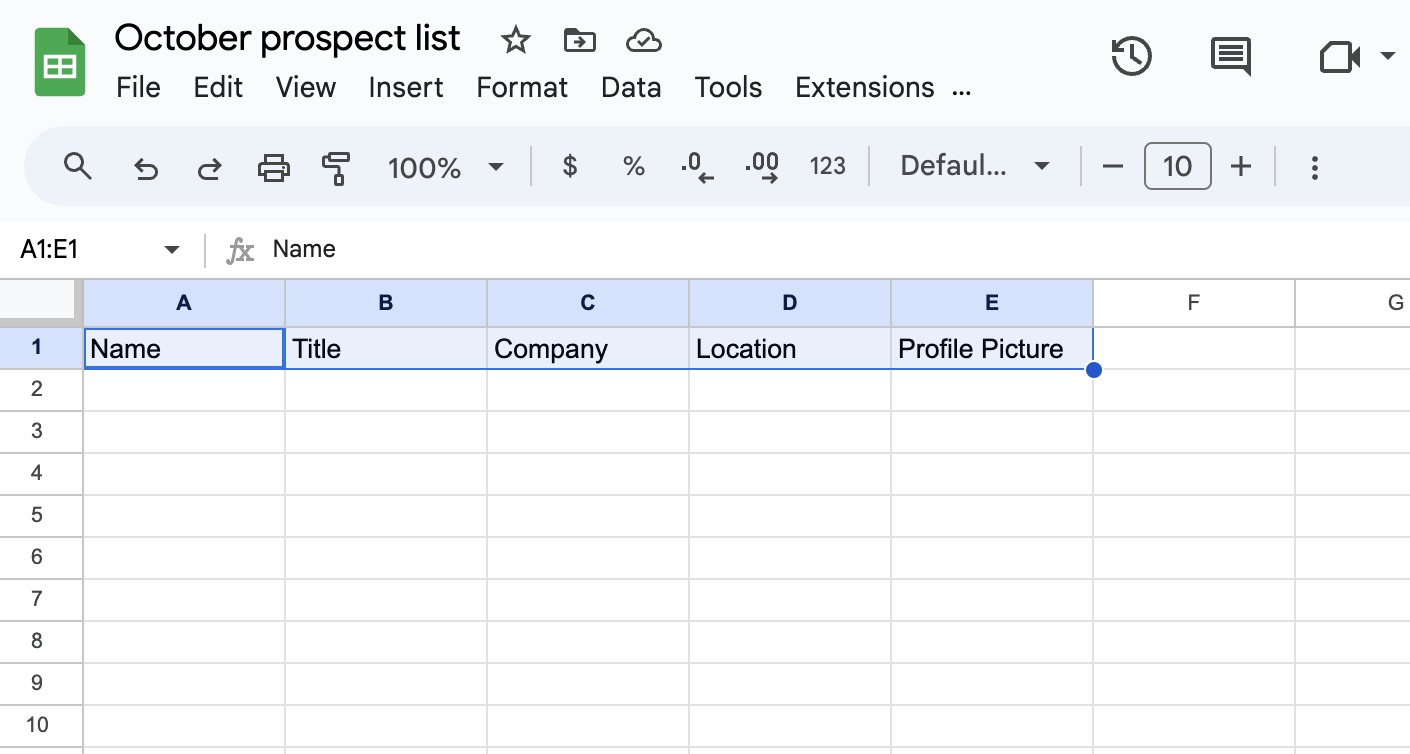
Task: Click the select-all corner box
Action: [40, 302]
